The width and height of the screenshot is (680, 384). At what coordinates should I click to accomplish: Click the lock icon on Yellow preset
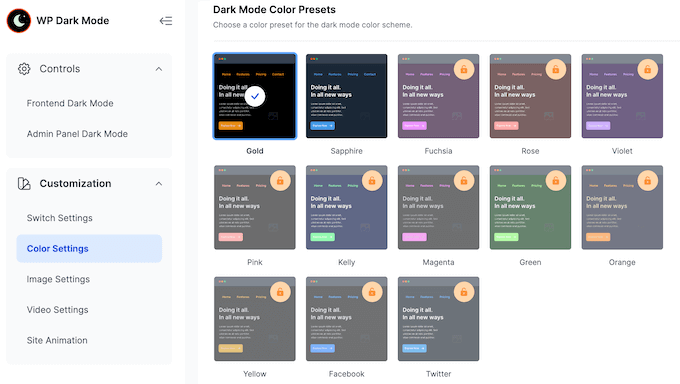pyautogui.click(x=280, y=292)
